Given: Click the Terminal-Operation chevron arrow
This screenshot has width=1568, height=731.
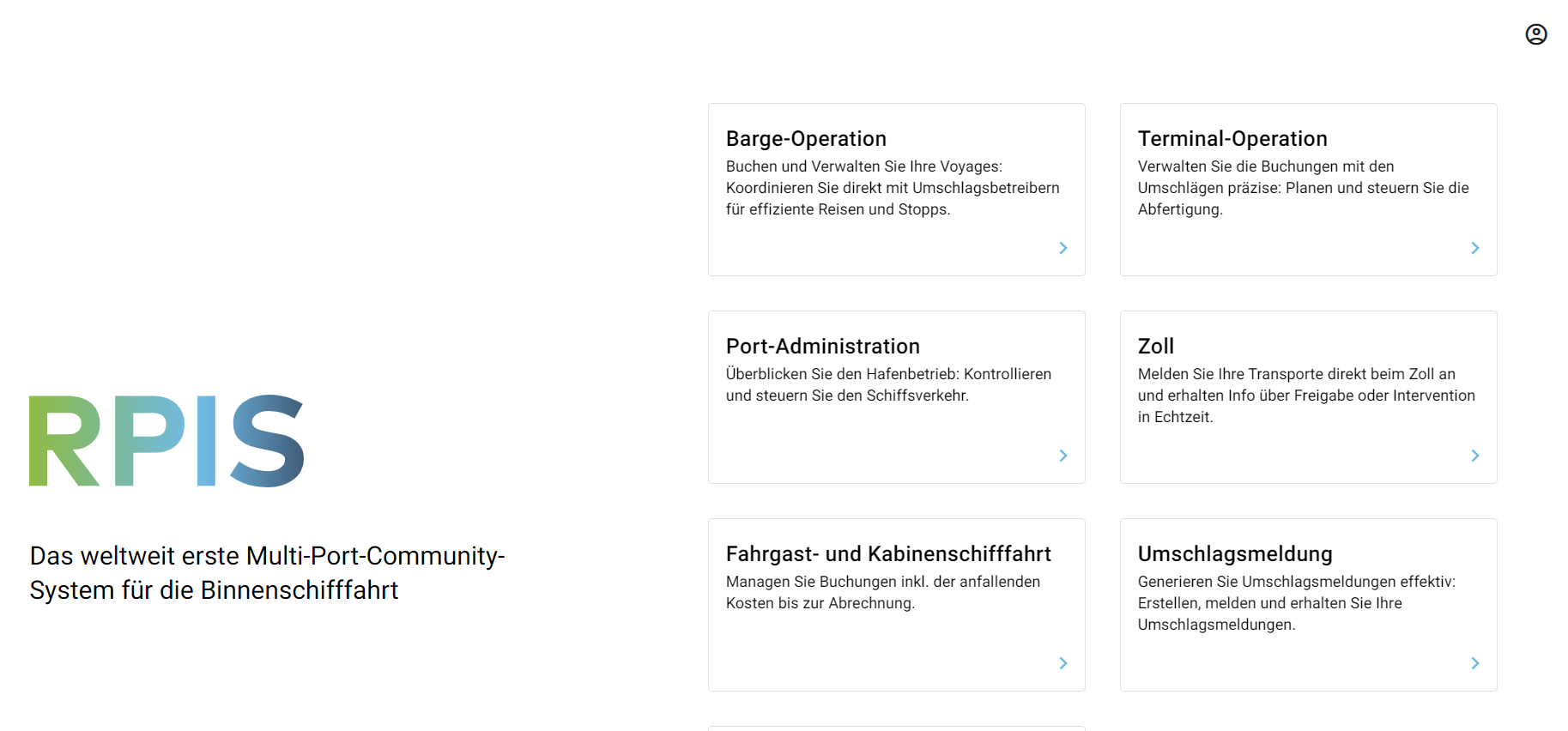Looking at the screenshot, I should pyautogui.click(x=1474, y=248).
